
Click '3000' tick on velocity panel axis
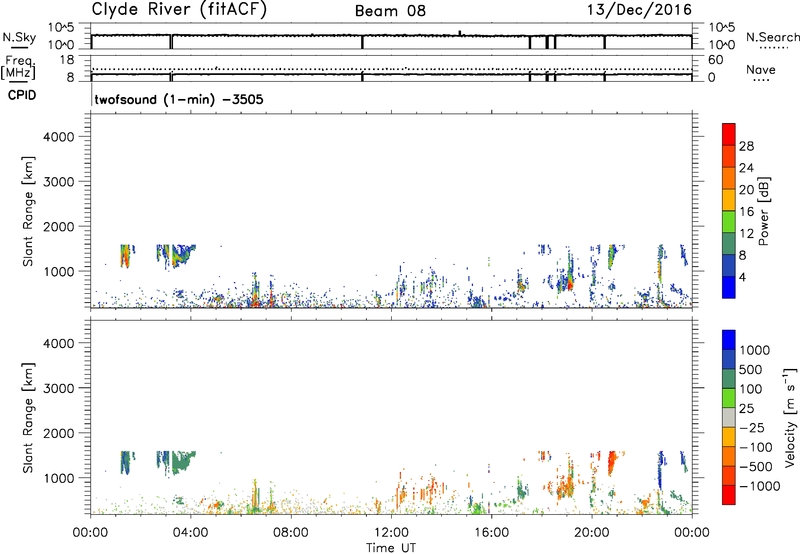coord(58,388)
